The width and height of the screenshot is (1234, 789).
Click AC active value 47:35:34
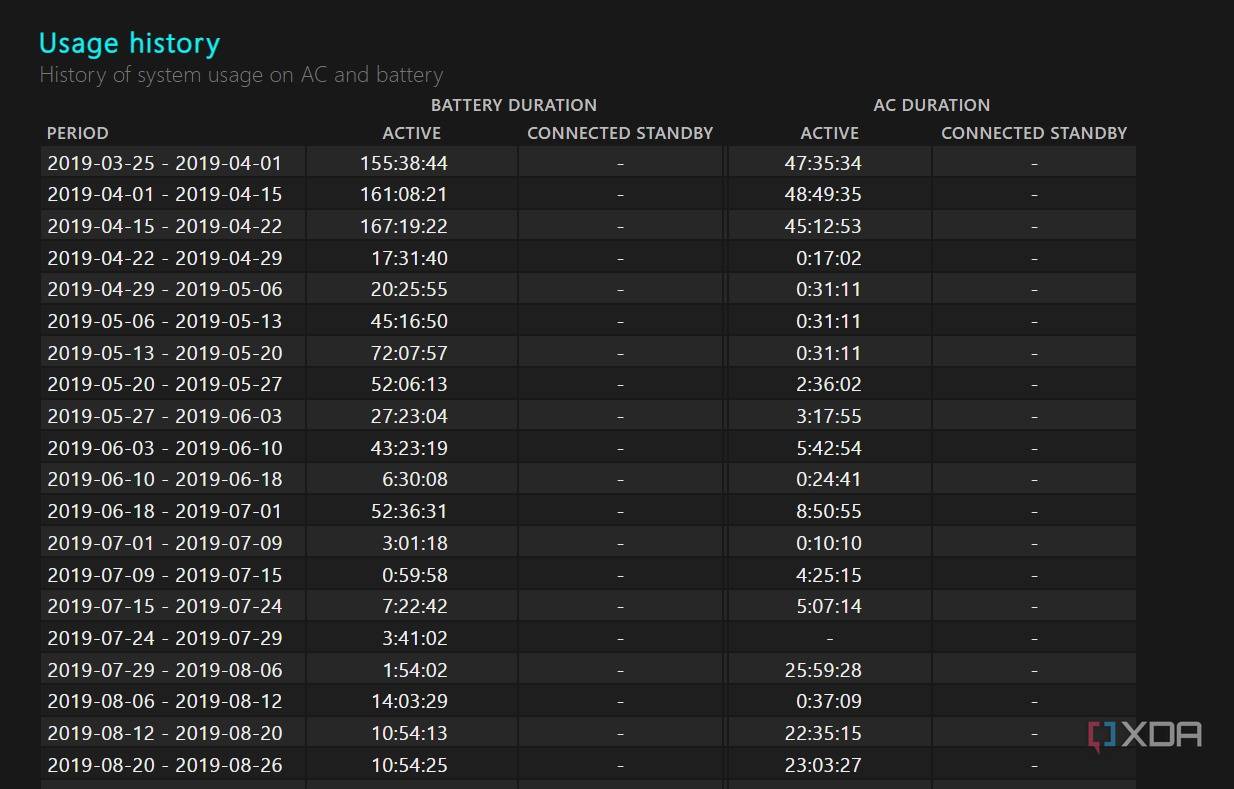(x=823, y=162)
